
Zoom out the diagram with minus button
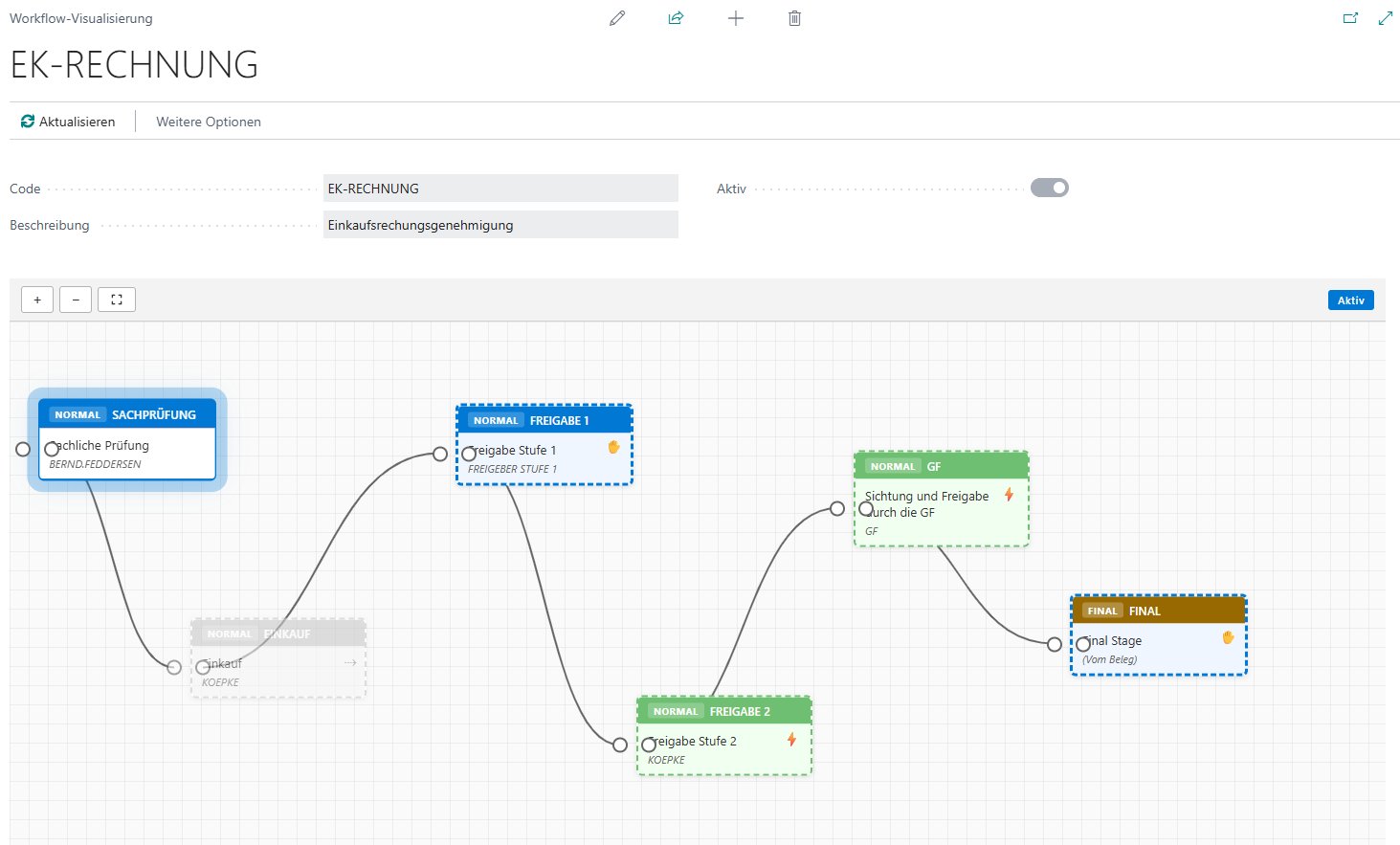[76, 300]
